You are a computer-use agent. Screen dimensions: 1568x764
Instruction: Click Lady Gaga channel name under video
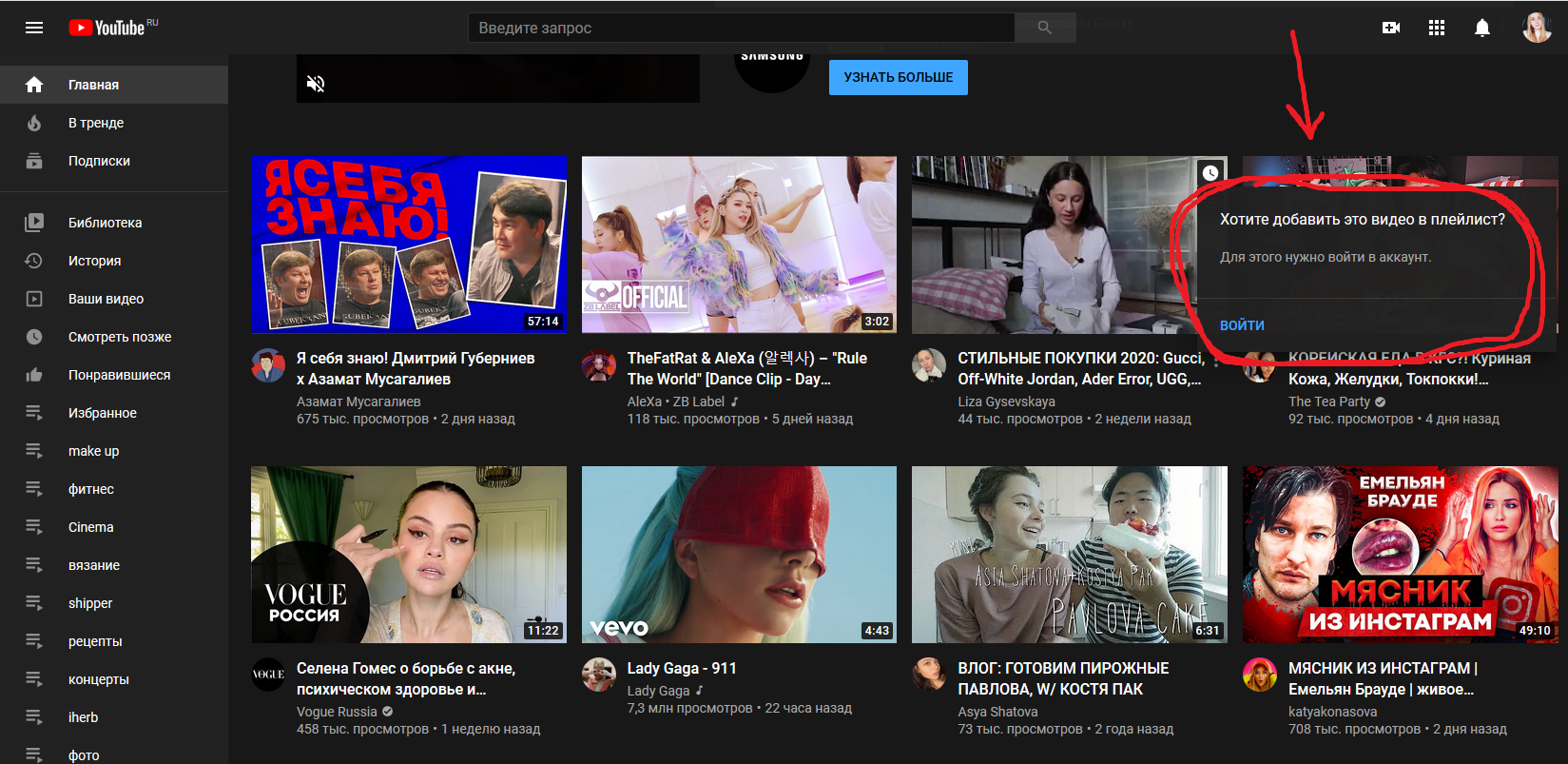pos(658,691)
